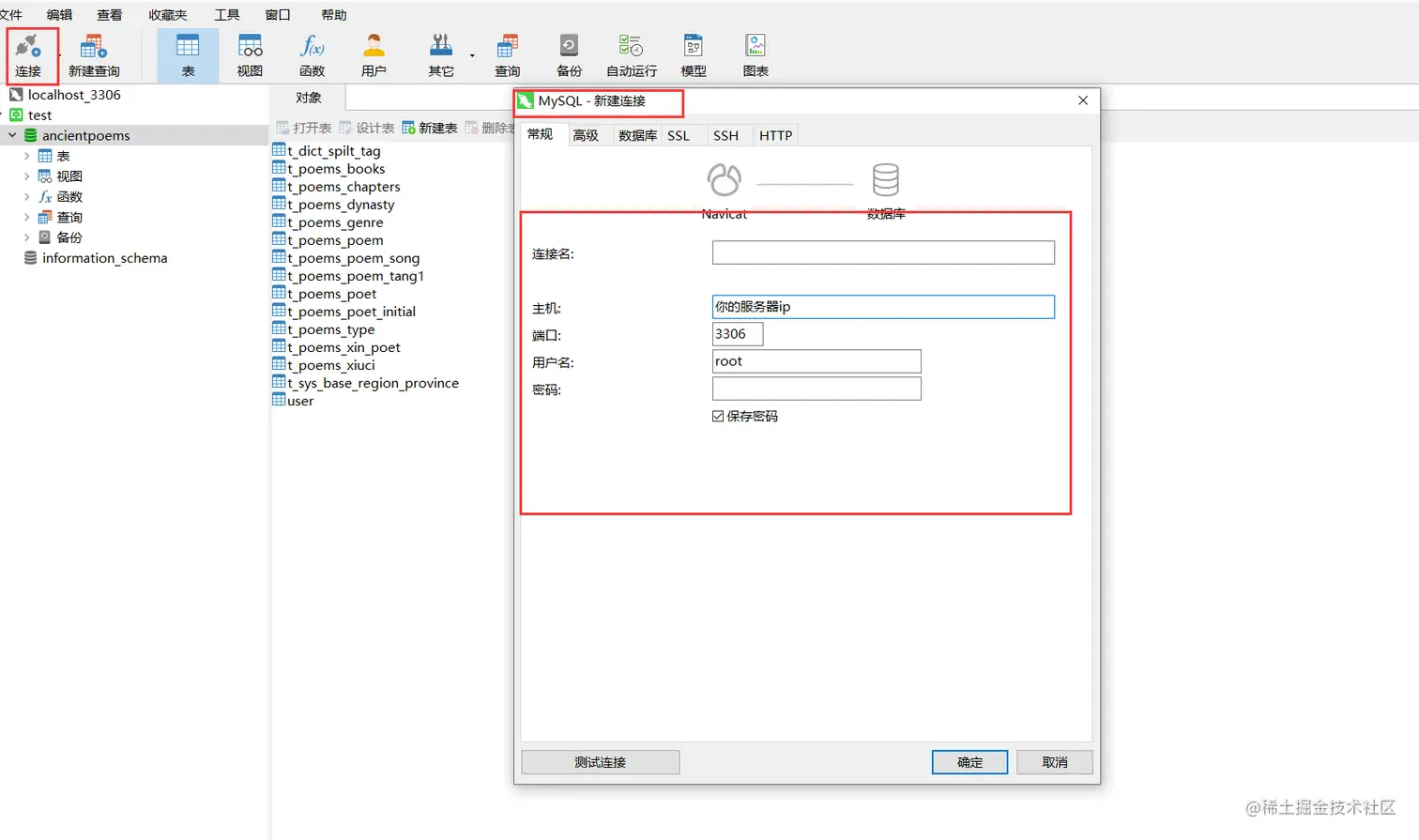Click the 其它 others toolbar icon
1419x840 pixels.
(x=440, y=55)
